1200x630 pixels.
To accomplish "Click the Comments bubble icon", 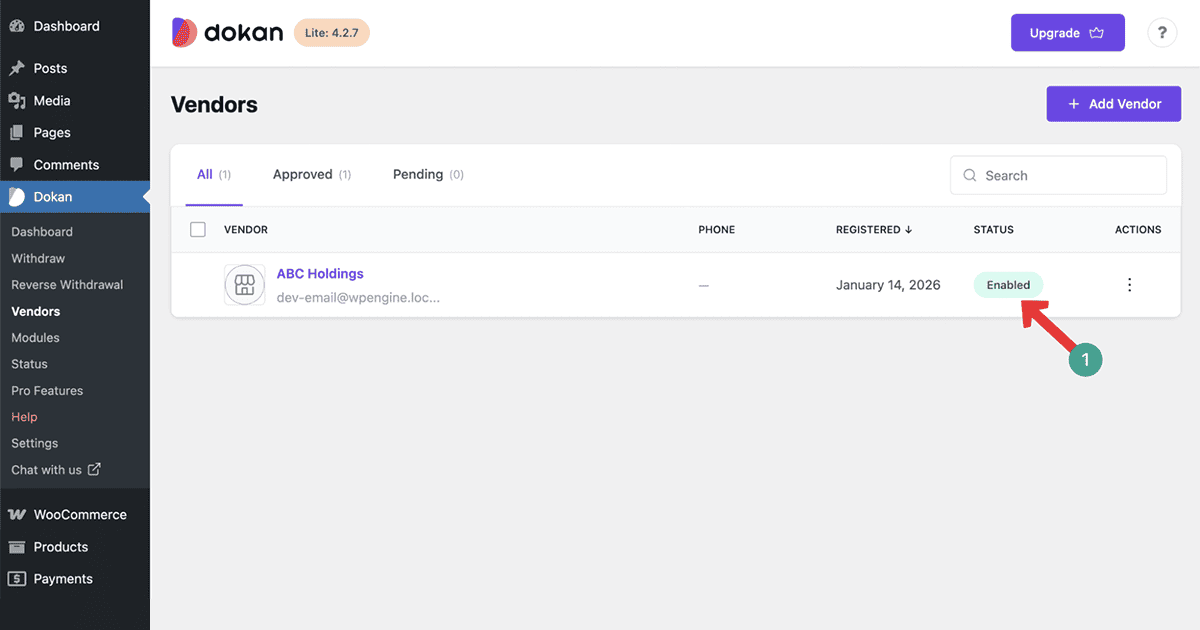I will pos(18,164).
